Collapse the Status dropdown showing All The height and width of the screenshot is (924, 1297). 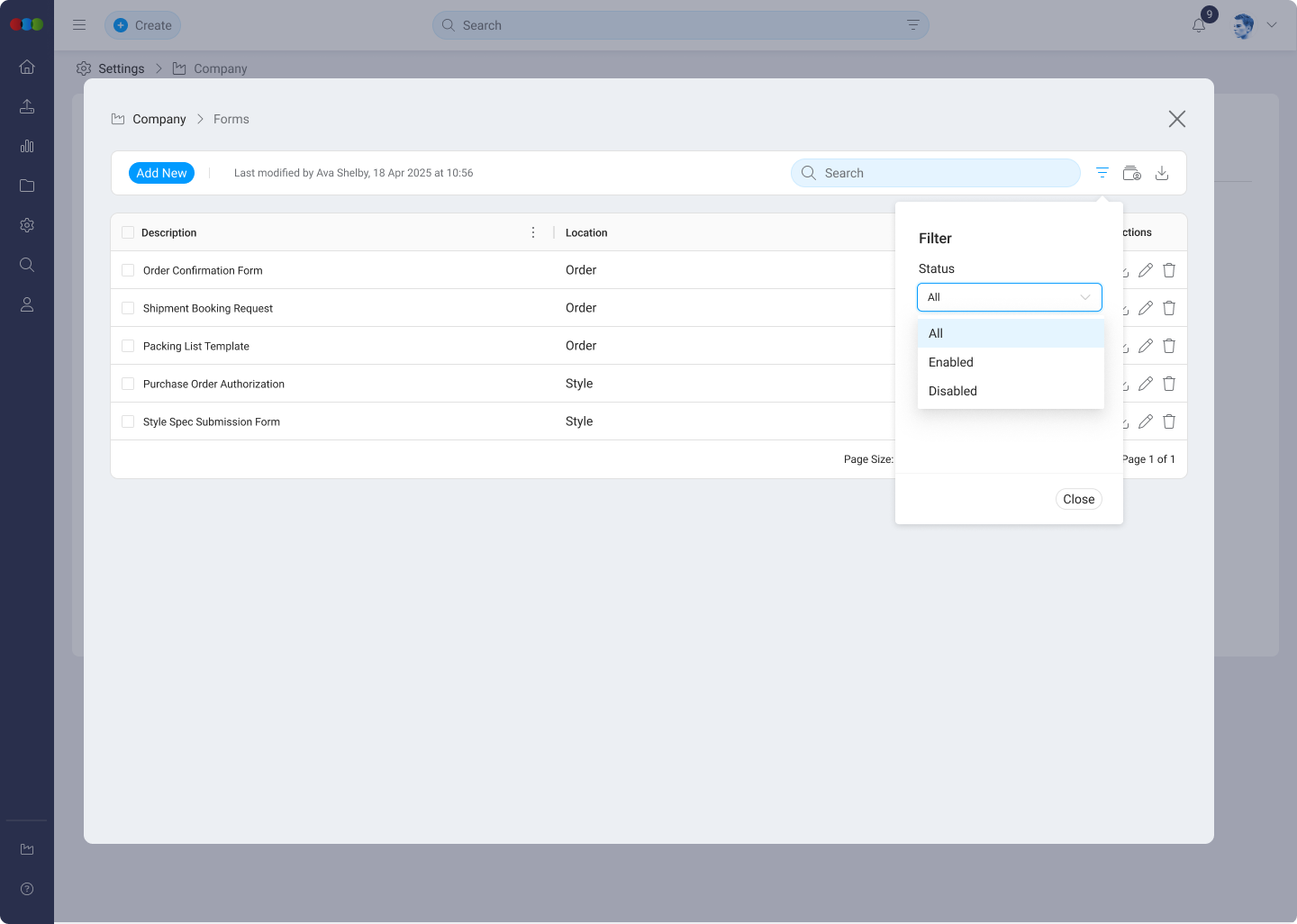1009,297
